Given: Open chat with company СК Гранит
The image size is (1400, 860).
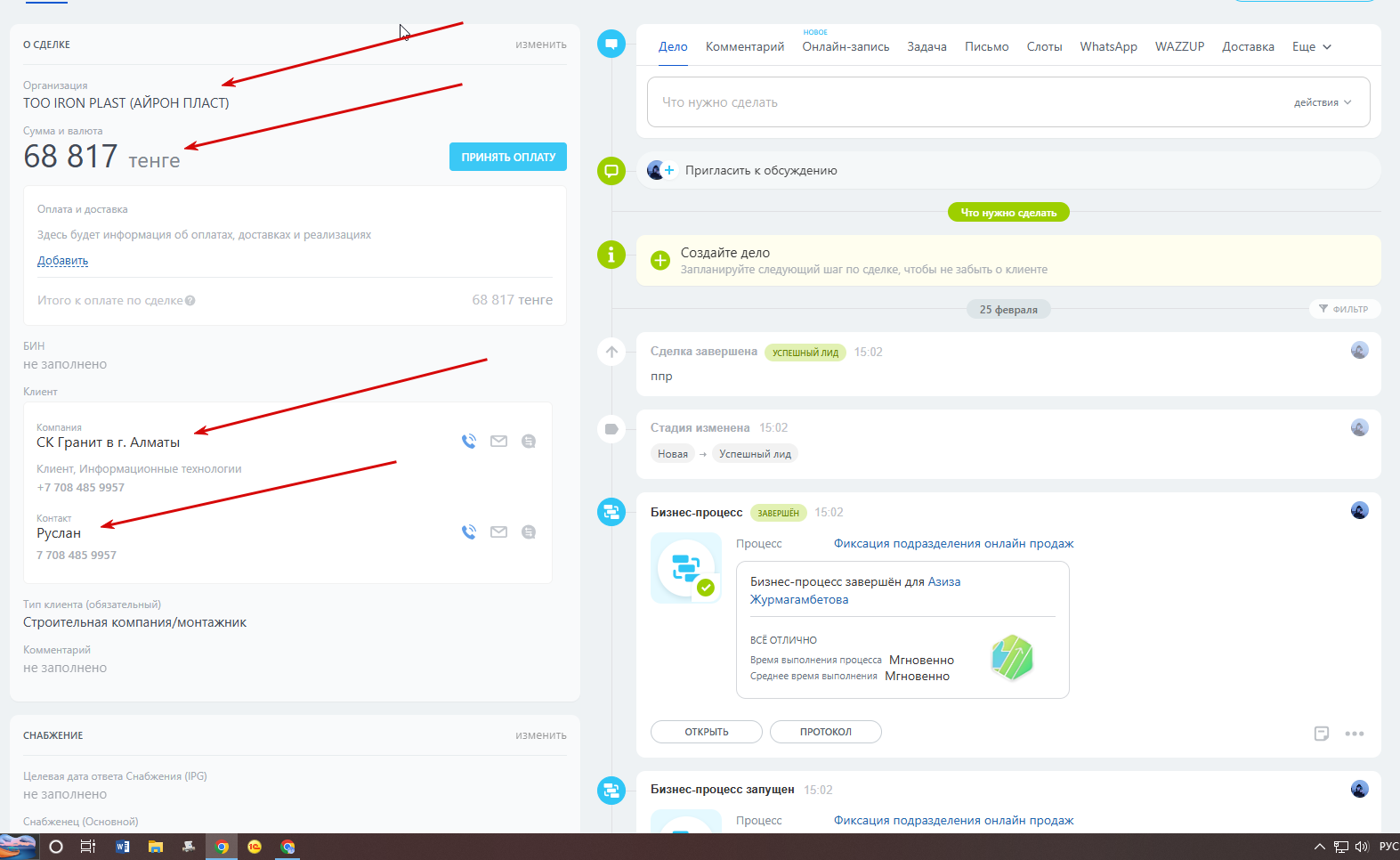Looking at the screenshot, I should (529, 441).
